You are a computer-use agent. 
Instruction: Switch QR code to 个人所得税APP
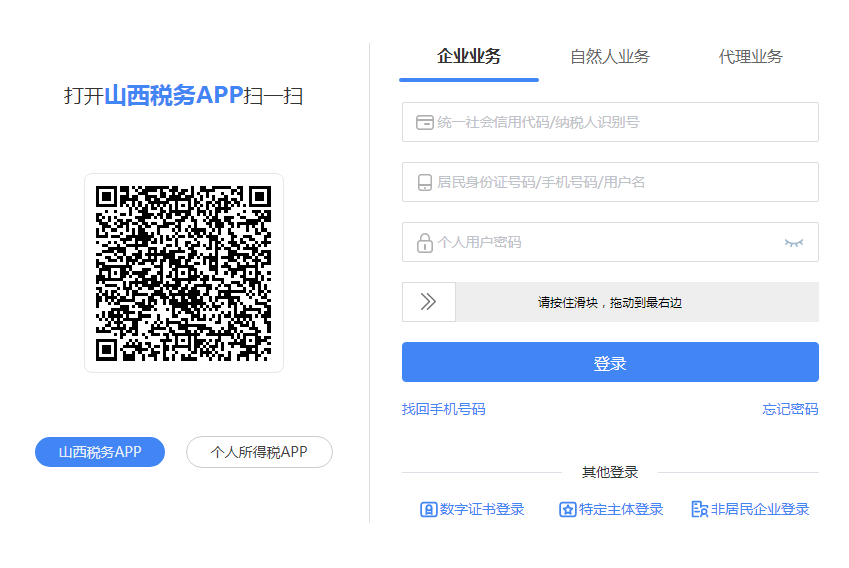pyautogui.click(x=259, y=452)
